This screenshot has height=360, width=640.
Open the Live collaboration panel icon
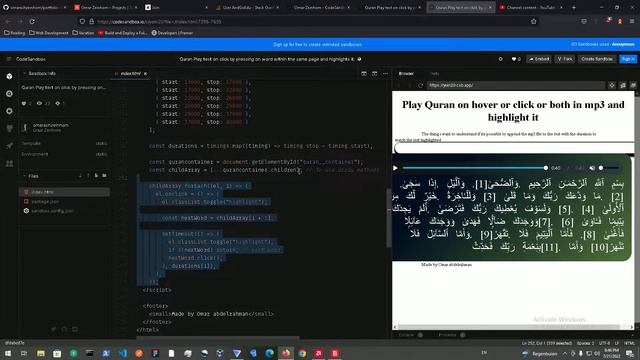(x=9, y=163)
